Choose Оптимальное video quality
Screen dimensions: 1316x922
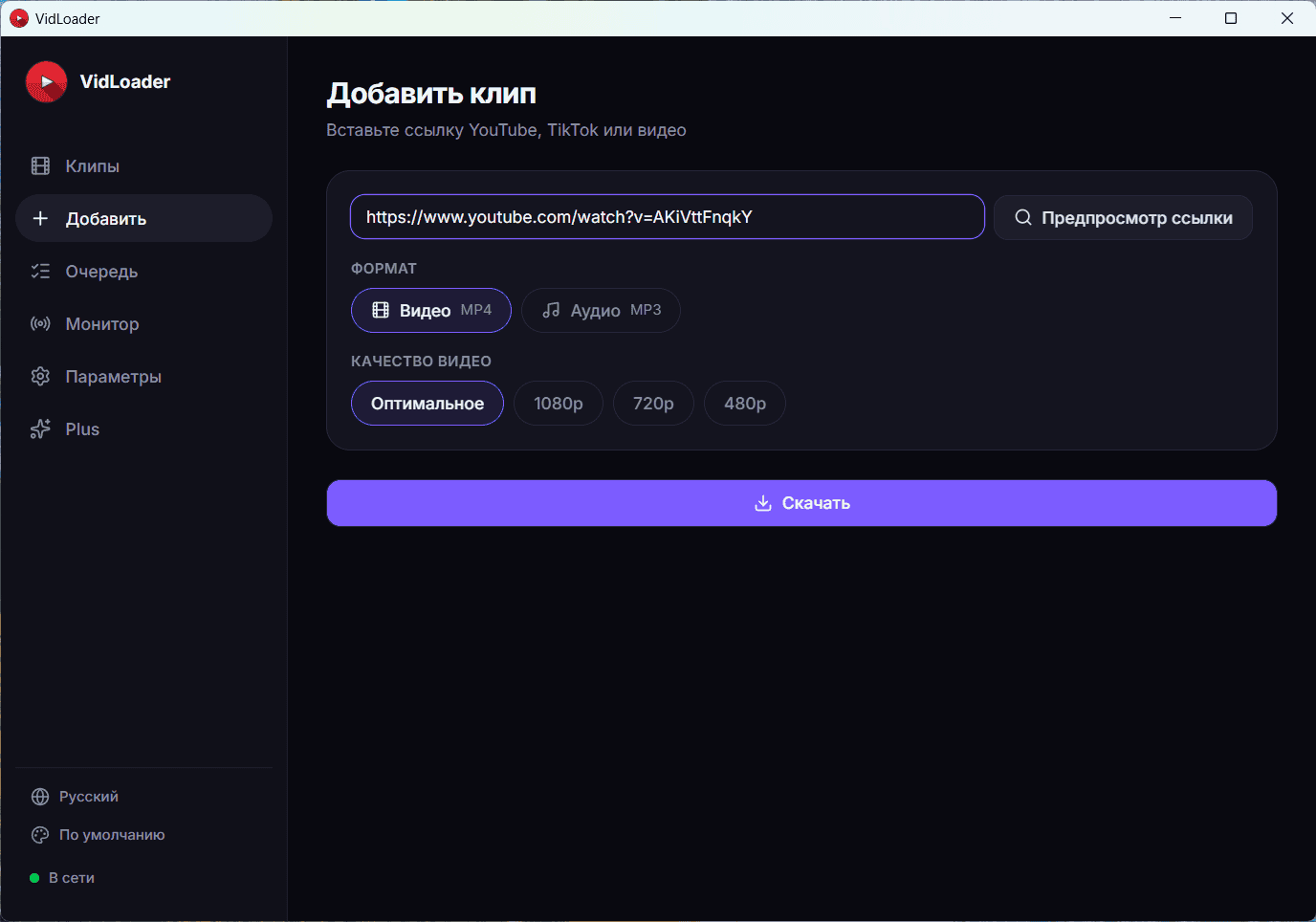point(427,404)
